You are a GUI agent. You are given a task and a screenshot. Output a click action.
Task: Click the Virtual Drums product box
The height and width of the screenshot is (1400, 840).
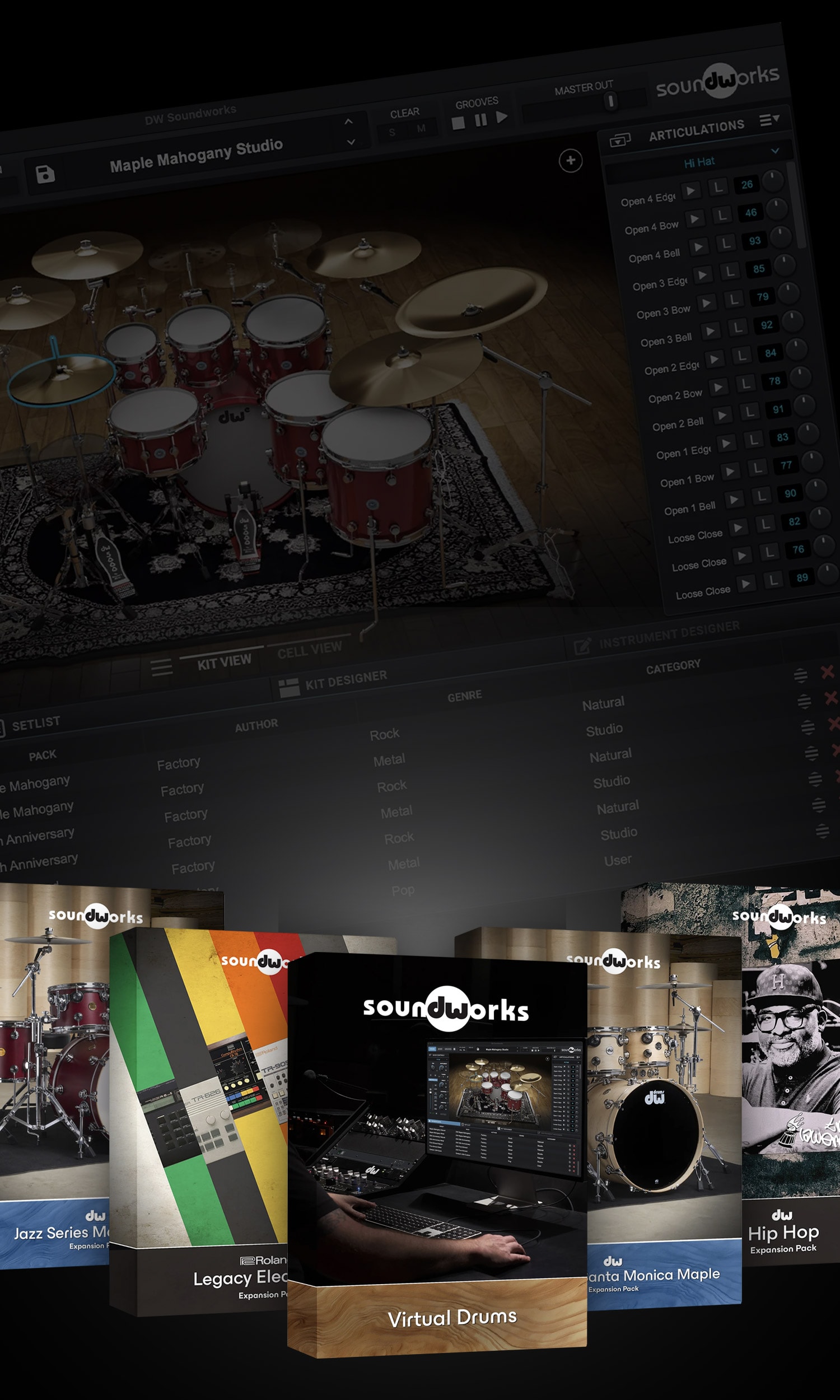click(x=437, y=1155)
